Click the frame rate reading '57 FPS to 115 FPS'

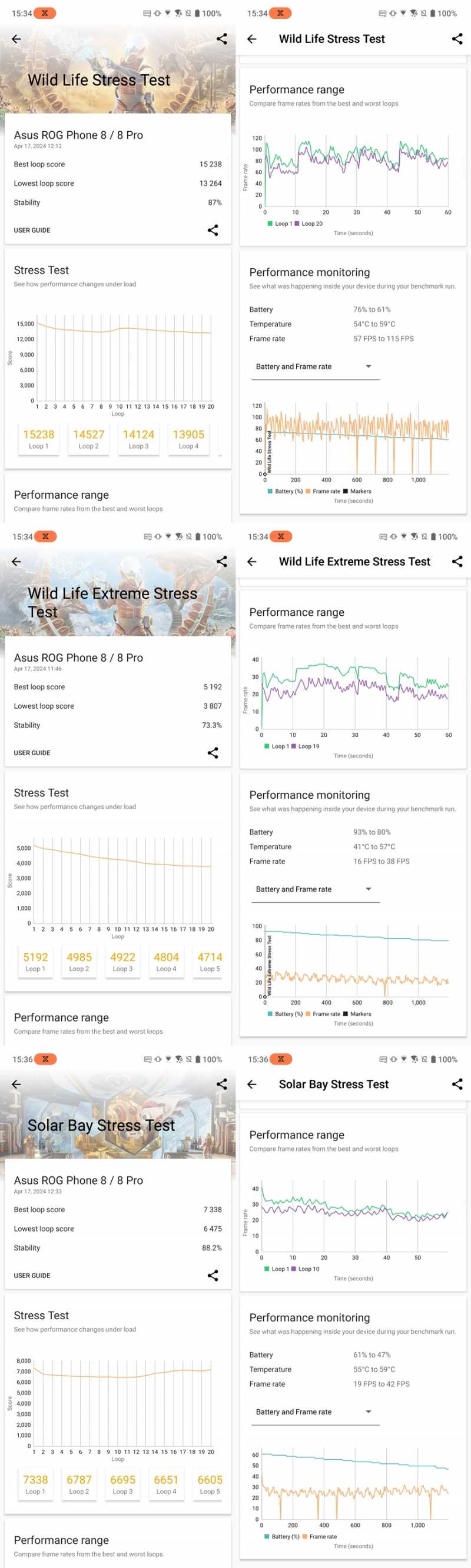[x=383, y=339]
